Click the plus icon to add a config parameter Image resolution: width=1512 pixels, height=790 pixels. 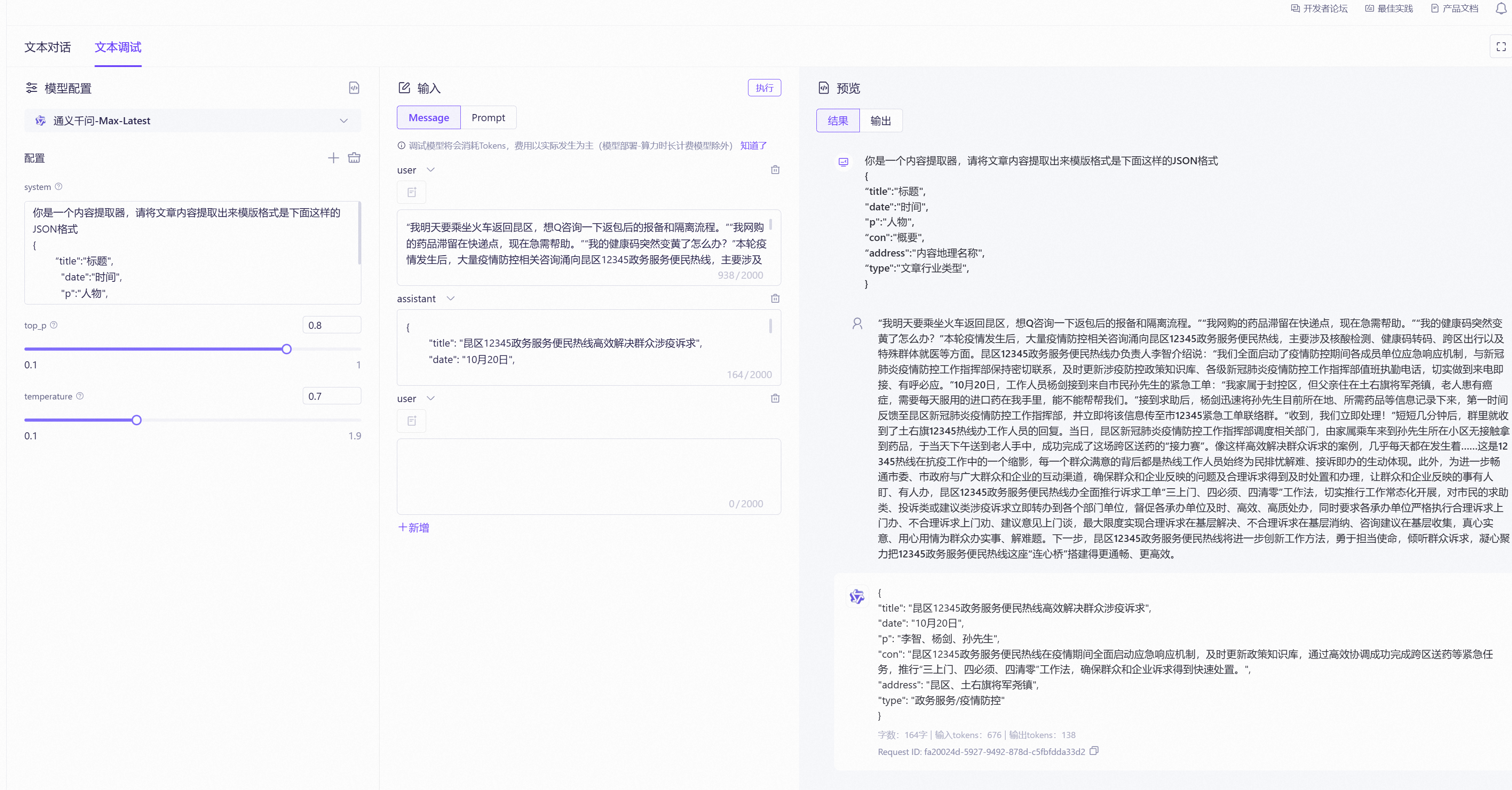333,158
